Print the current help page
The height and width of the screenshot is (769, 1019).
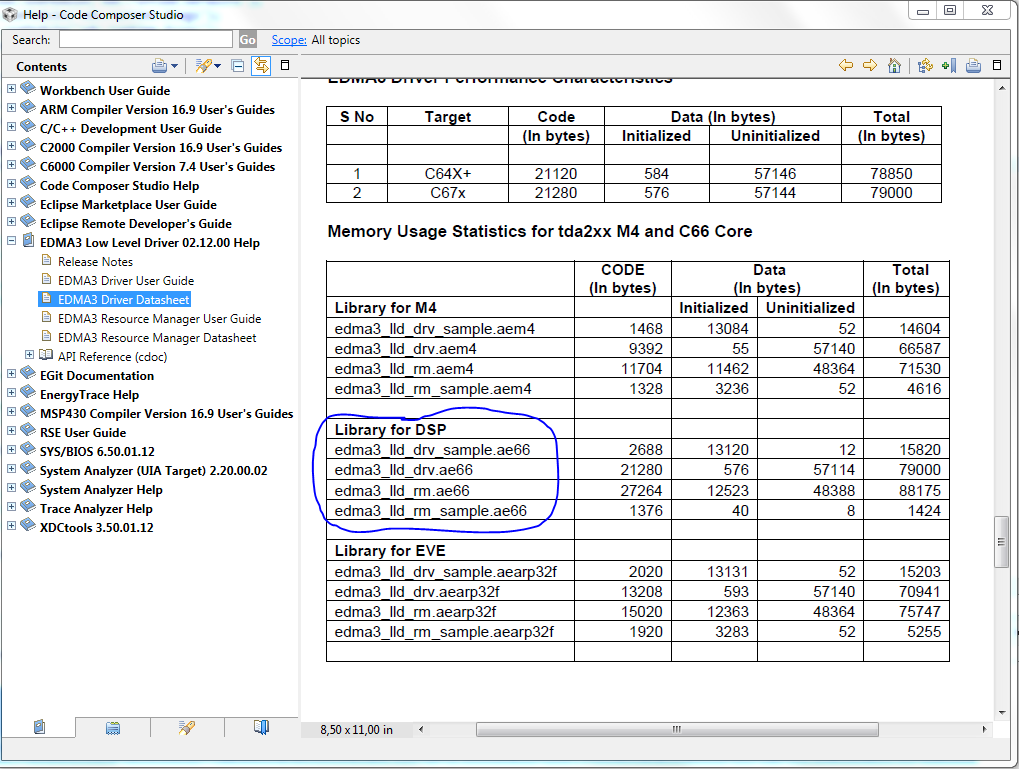975,65
